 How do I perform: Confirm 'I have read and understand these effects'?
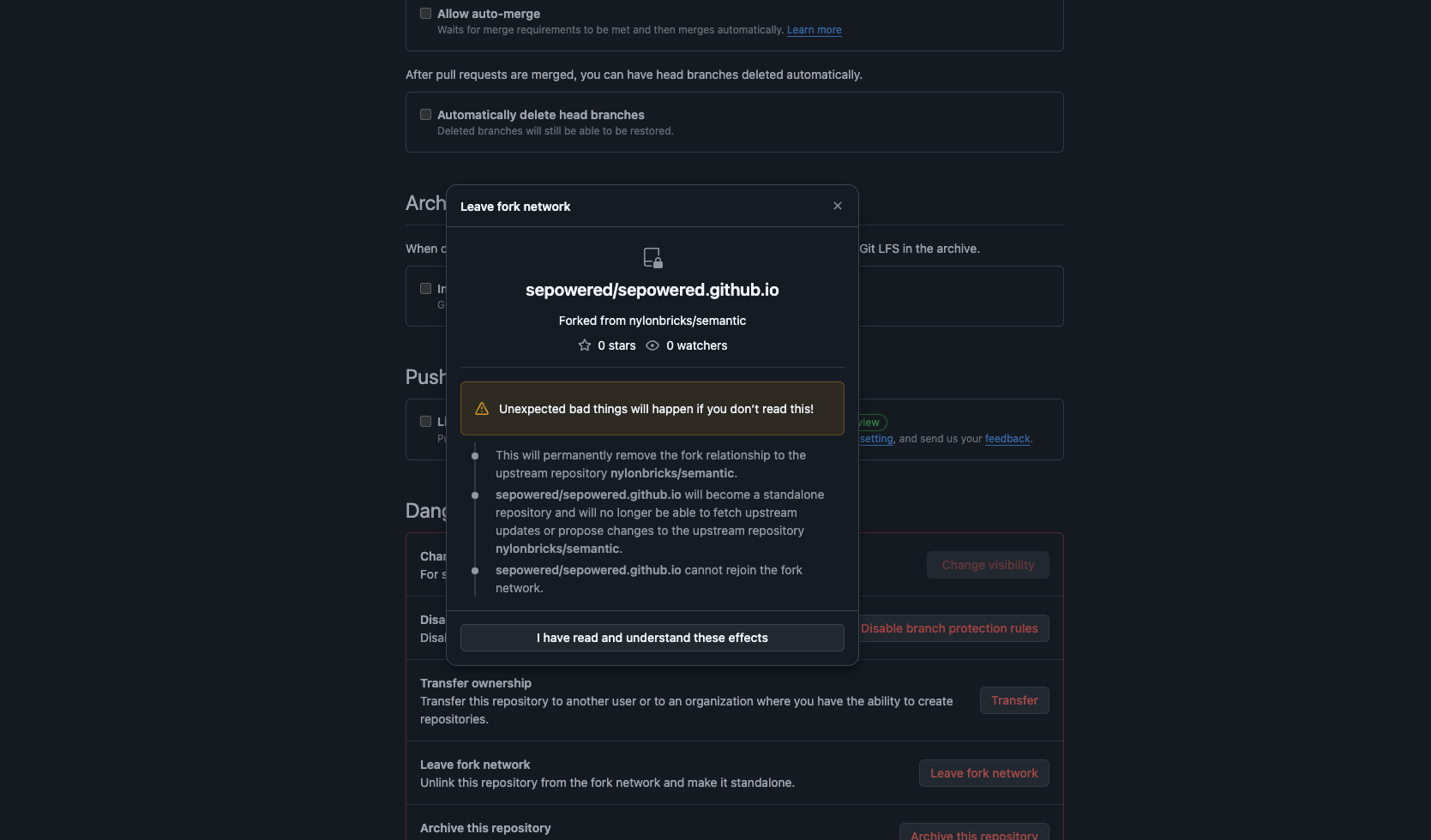tap(652, 637)
